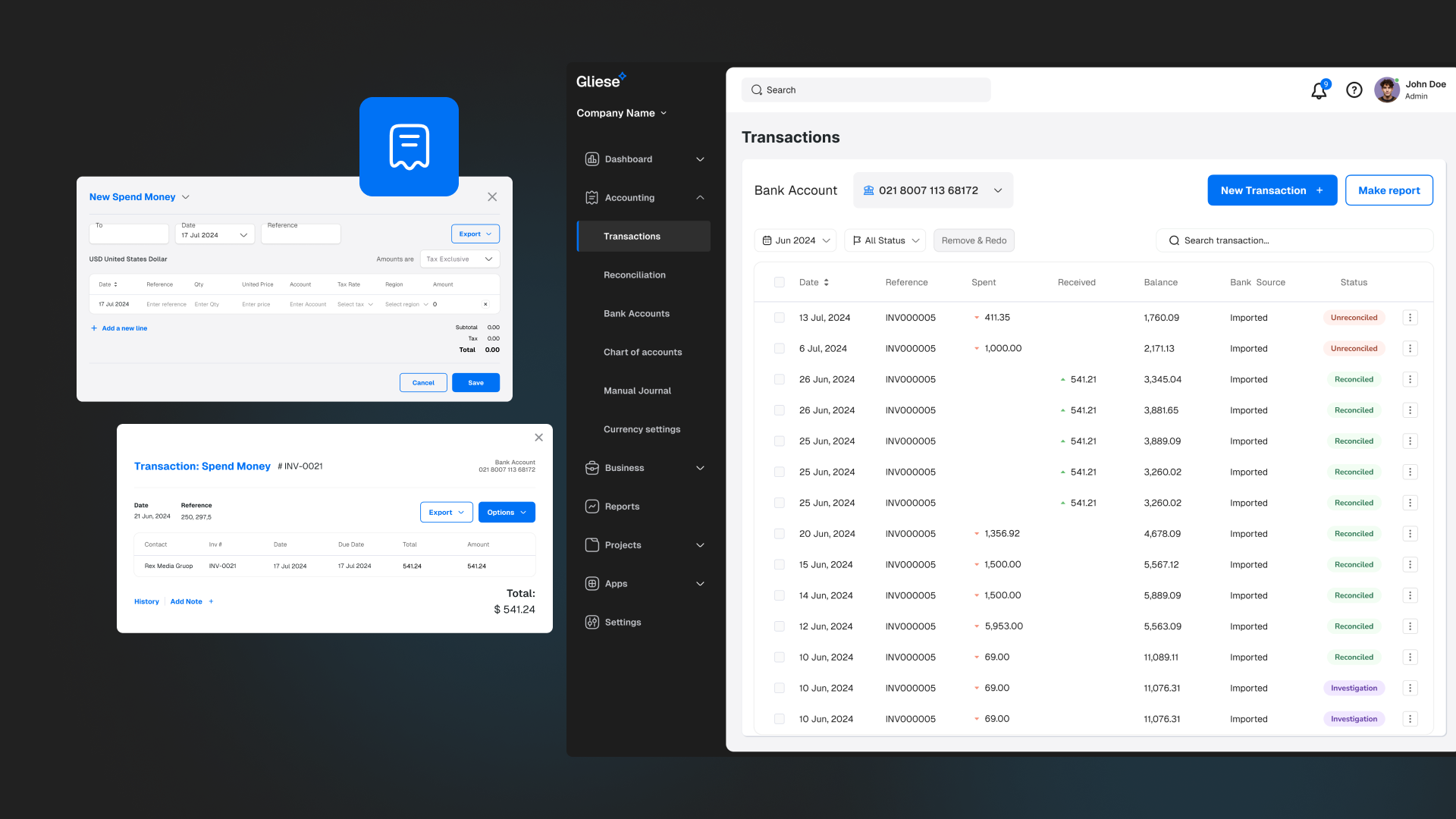Viewport: 1456px width, 819px height.
Task: Select Bank Accounts in the sidebar
Action: [636, 314]
